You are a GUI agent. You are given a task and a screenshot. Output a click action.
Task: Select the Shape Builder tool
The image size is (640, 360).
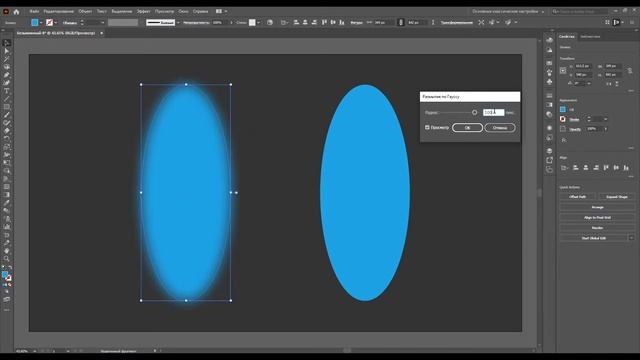[7, 171]
